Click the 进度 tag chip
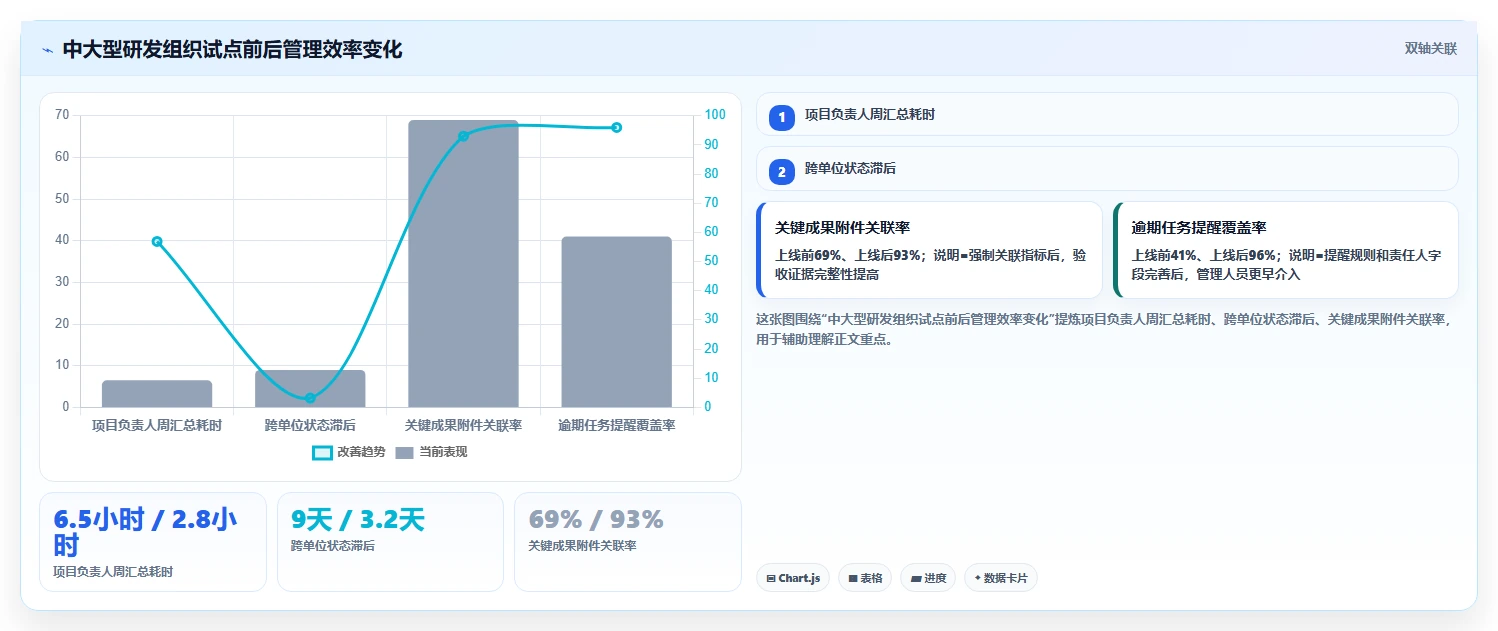 click(x=928, y=578)
